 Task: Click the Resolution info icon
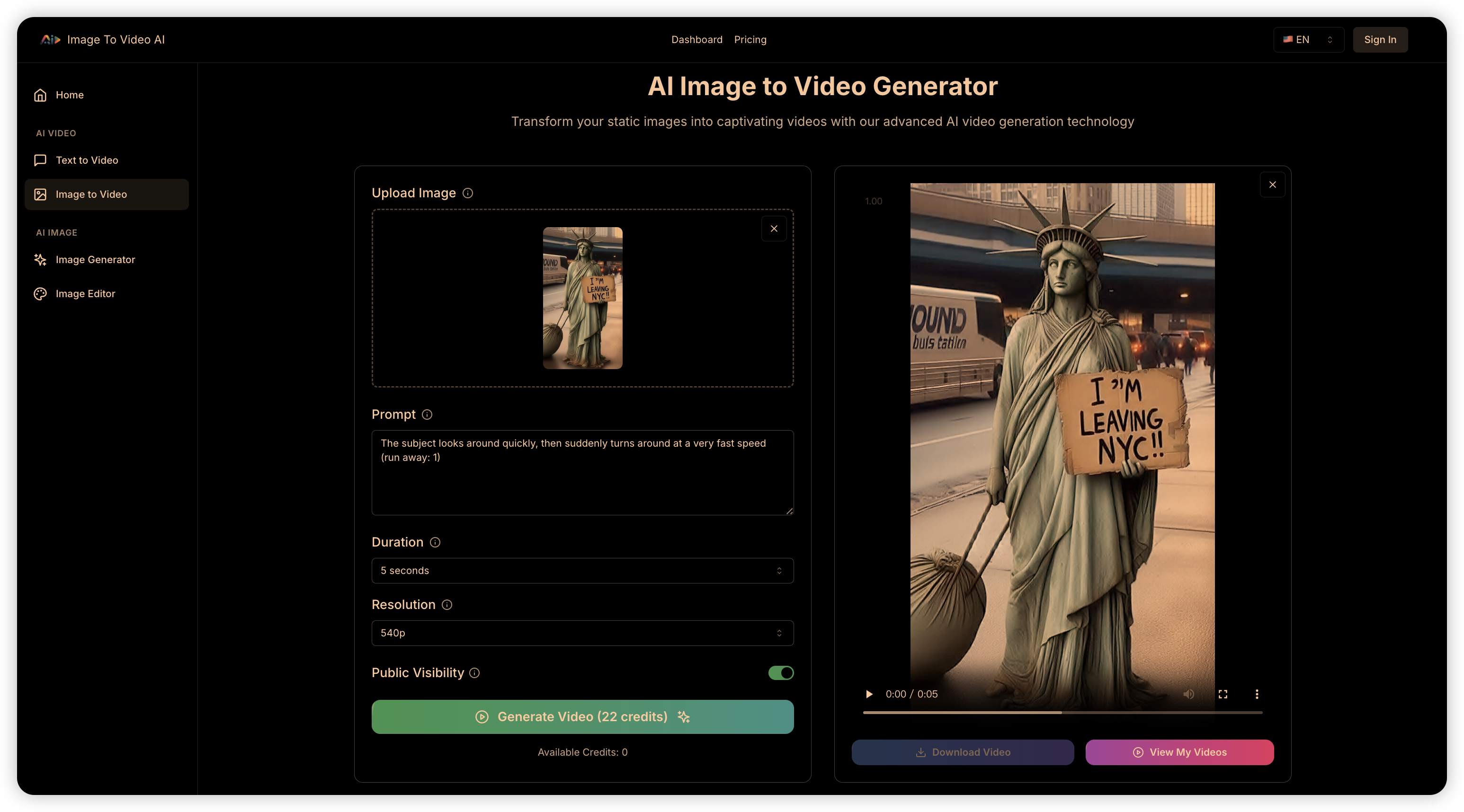[x=447, y=605]
